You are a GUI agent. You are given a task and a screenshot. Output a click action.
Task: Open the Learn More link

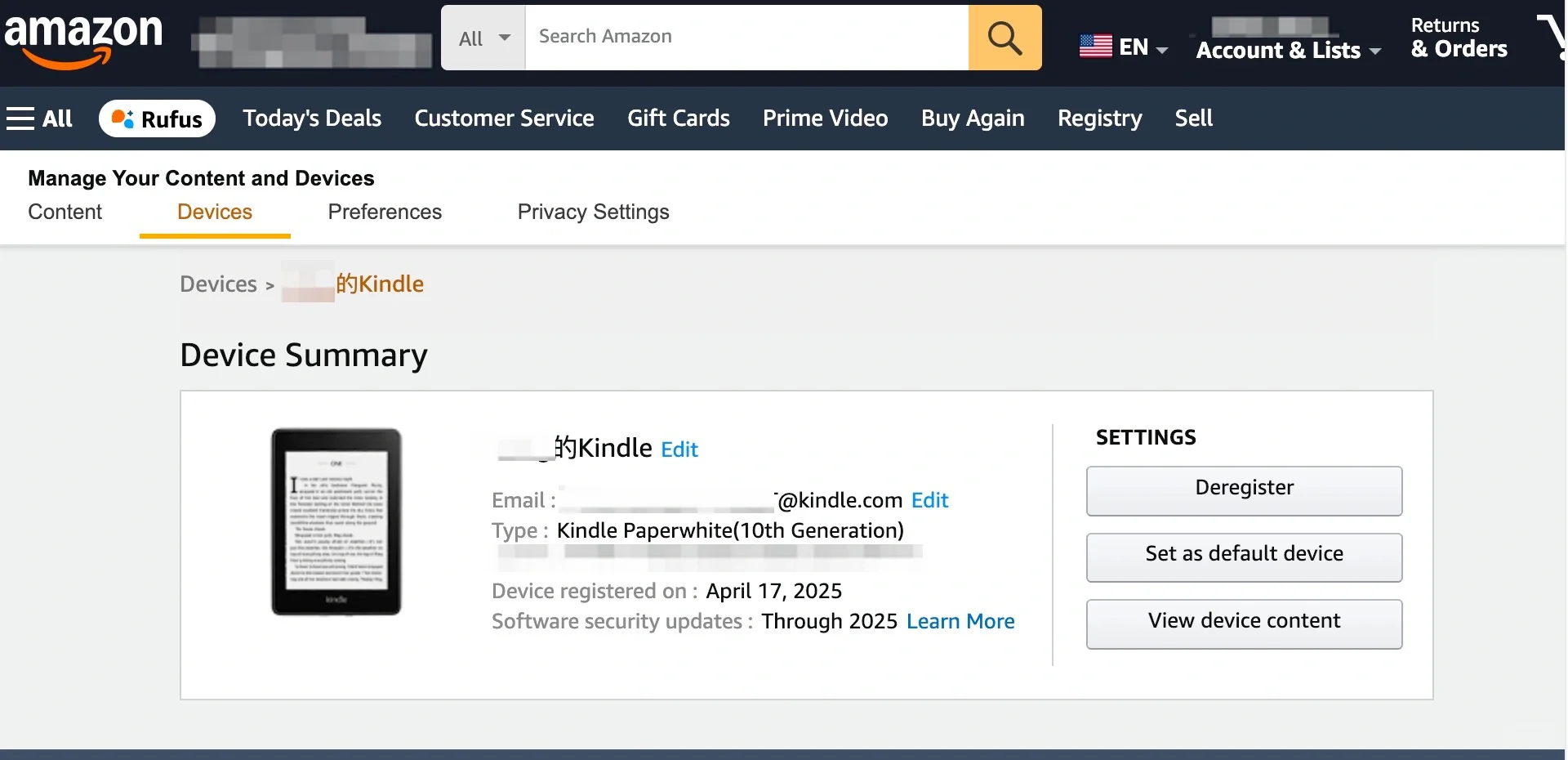960,622
